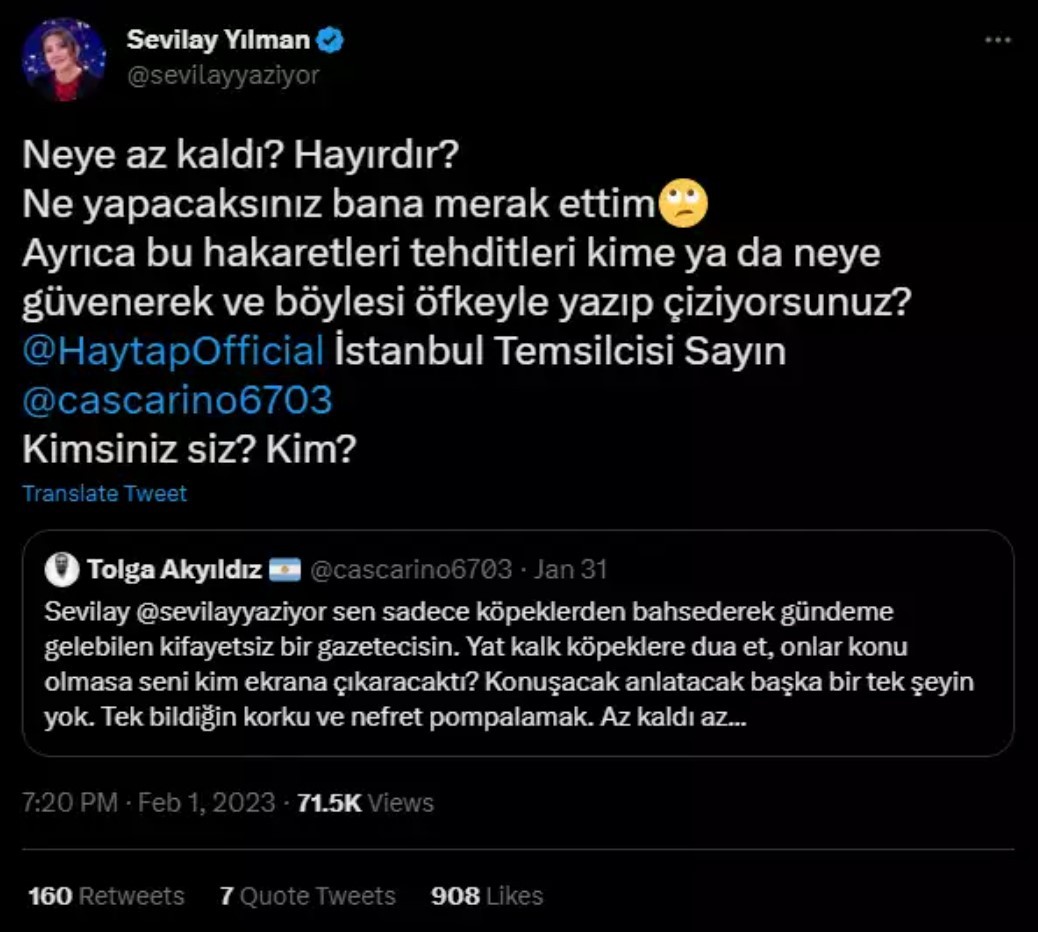Click the 7:20 PM · Feb 1, 2023 timestamp

pos(148,802)
